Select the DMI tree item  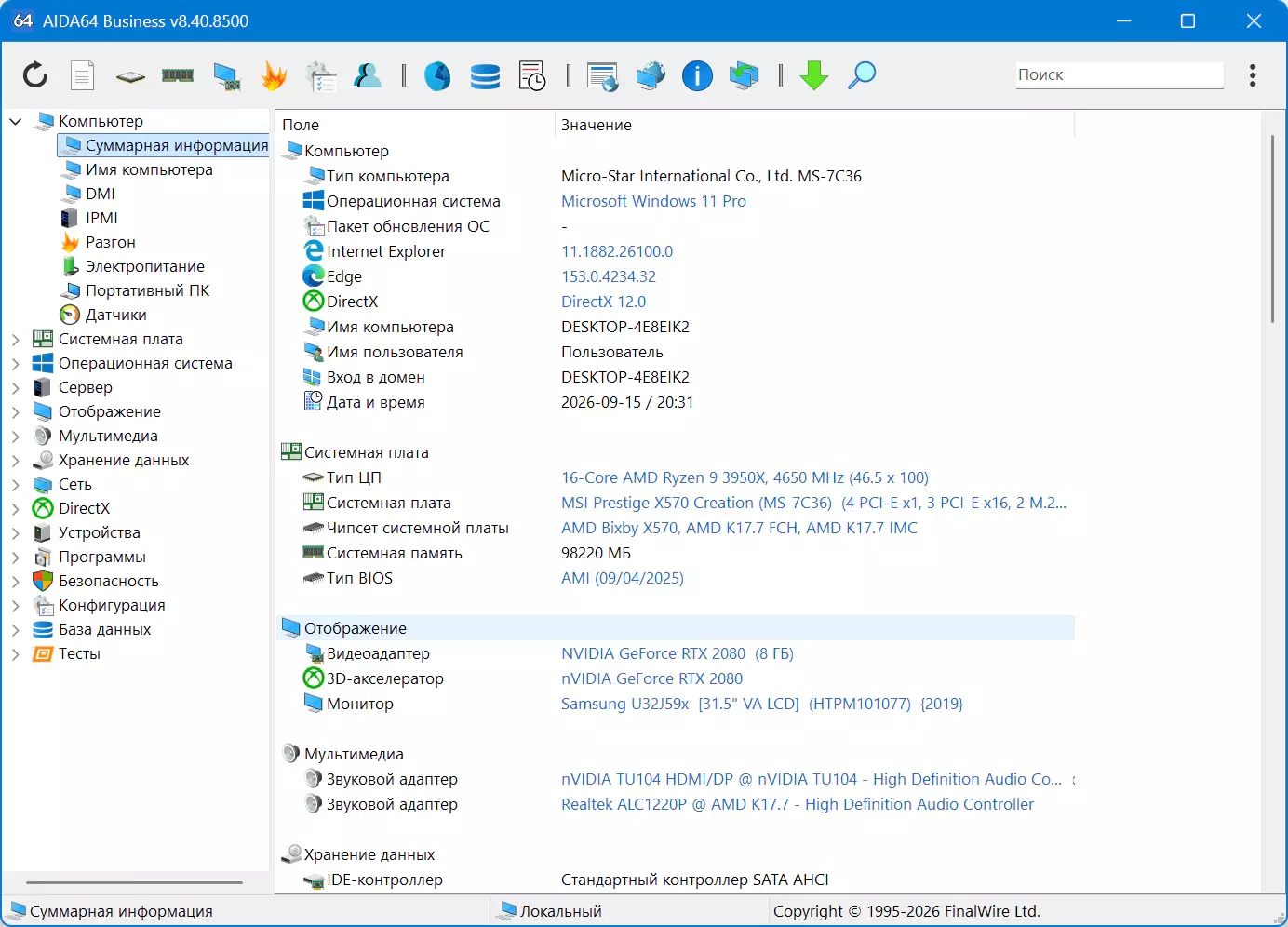pyautogui.click(x=101, y=194)
